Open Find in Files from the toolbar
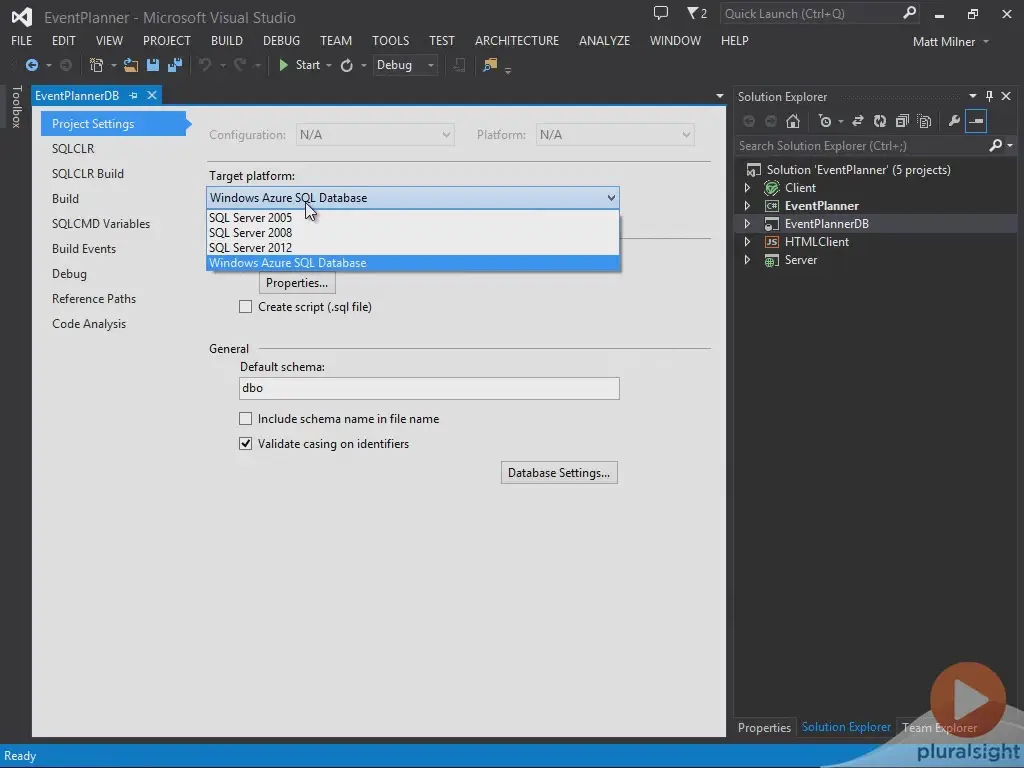 pos(490,65)
